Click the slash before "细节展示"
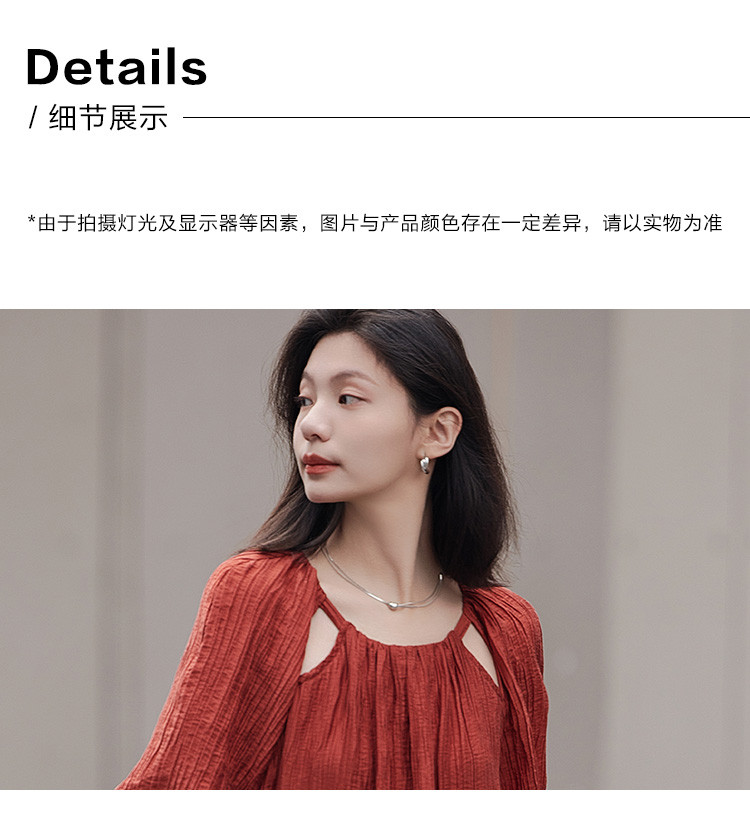This screenshot has height=838, width=750. coord(34,118)
